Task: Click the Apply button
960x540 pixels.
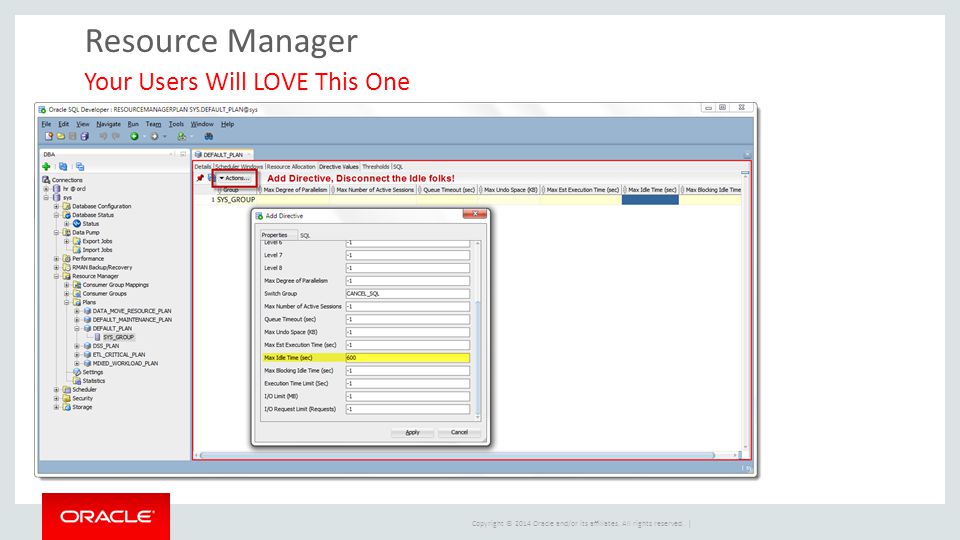Action: click(x=413, y=432)
